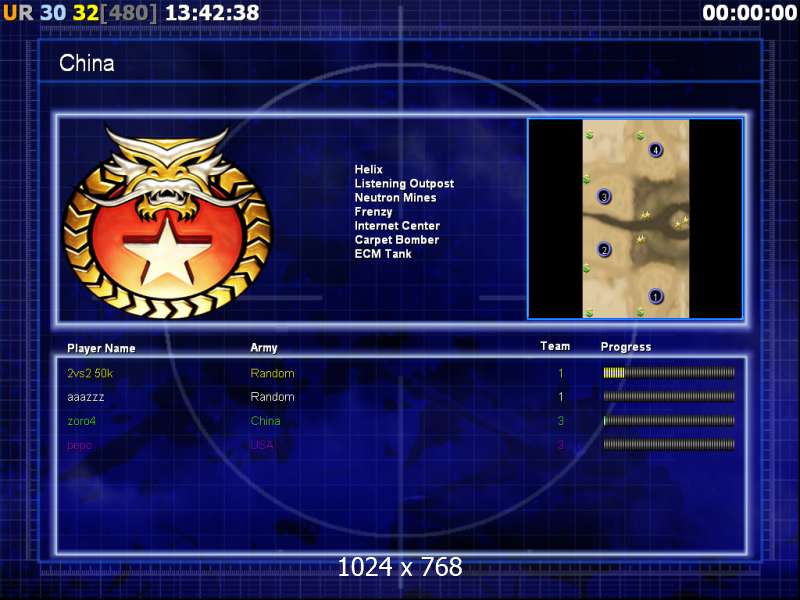Image resolution: width=800 pixels, height=600 pixels.
Task: Click the Carpet Bomber entry
Action: click(x=396, y=240)
